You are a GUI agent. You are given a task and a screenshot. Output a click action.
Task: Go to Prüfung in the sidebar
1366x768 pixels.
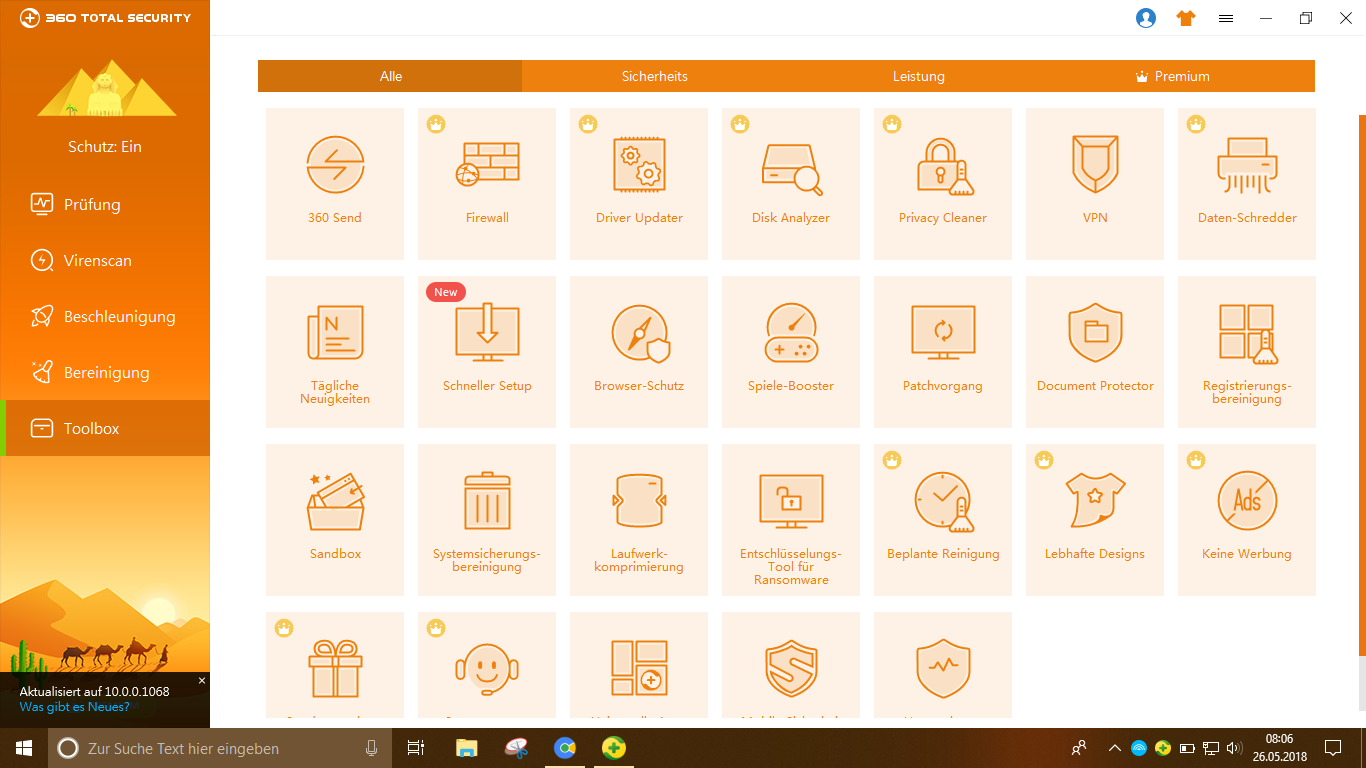coord(105,204)
